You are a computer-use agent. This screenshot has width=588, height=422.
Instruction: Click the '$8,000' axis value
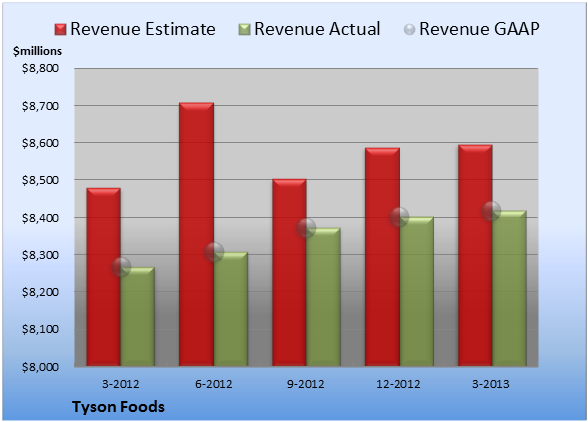[x=40, y=367]
